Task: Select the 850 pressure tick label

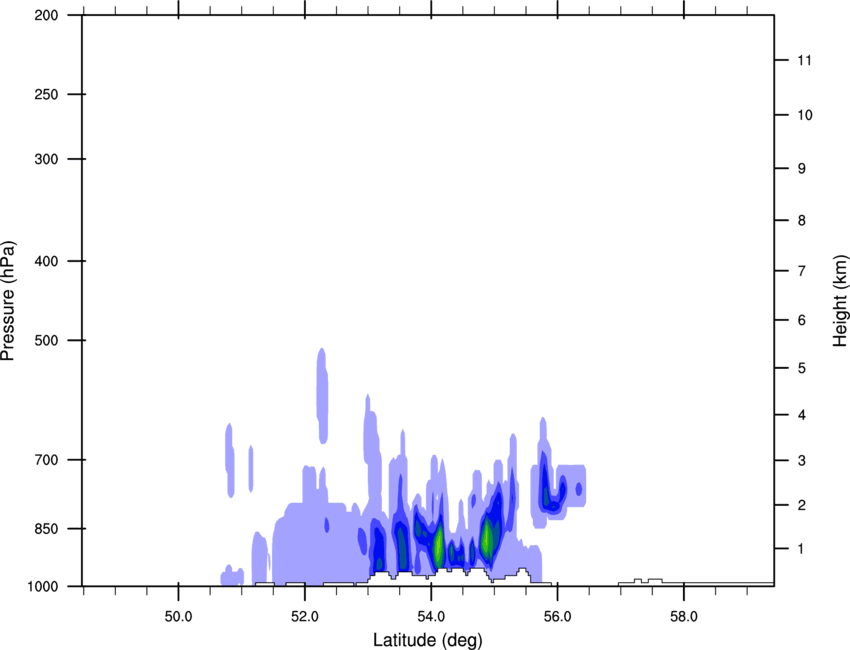Action: pos(46,529)
